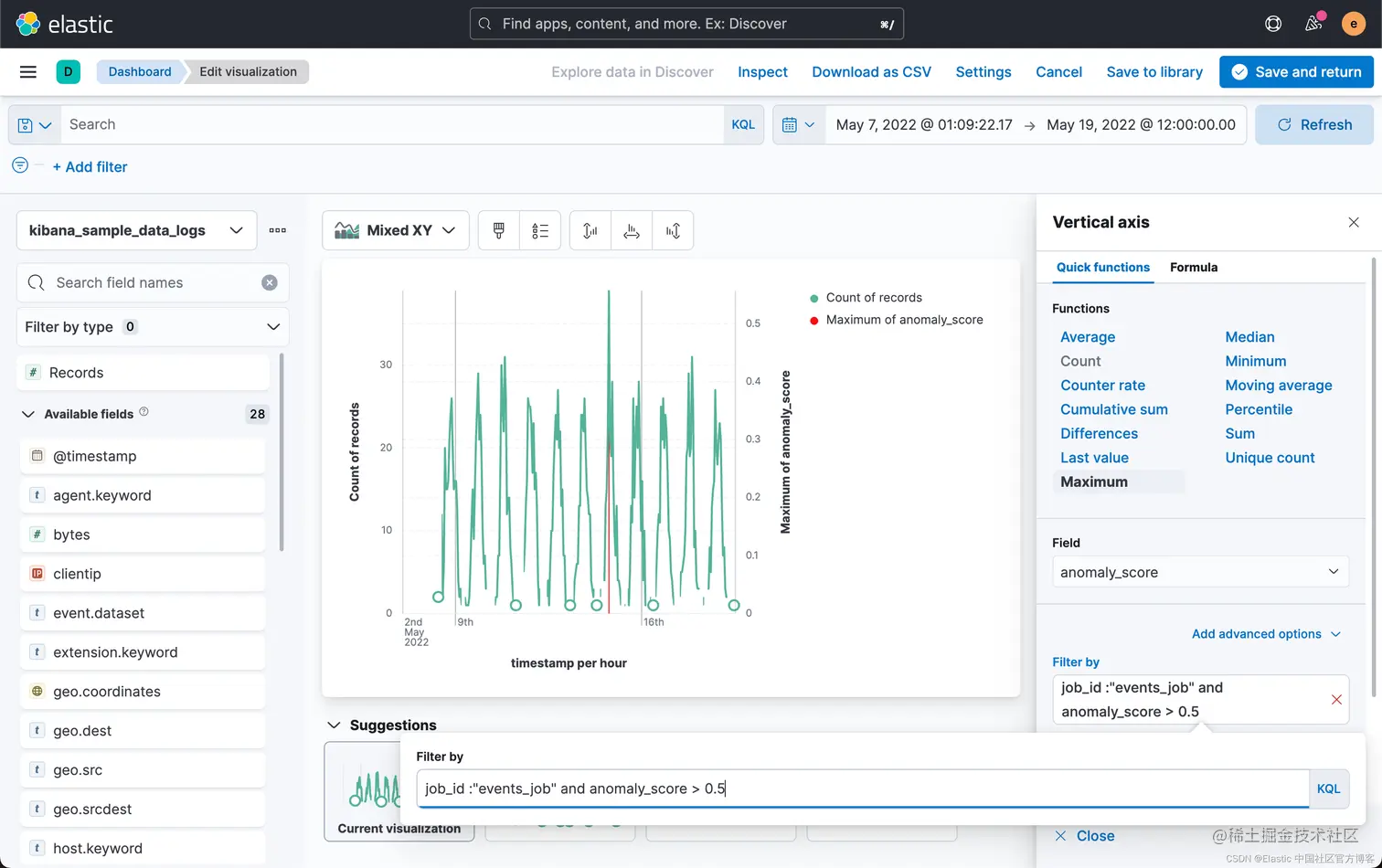Viewport: 1382px width, 868px height.
Task: Clear the Search field names box
Action: (270, 282)
